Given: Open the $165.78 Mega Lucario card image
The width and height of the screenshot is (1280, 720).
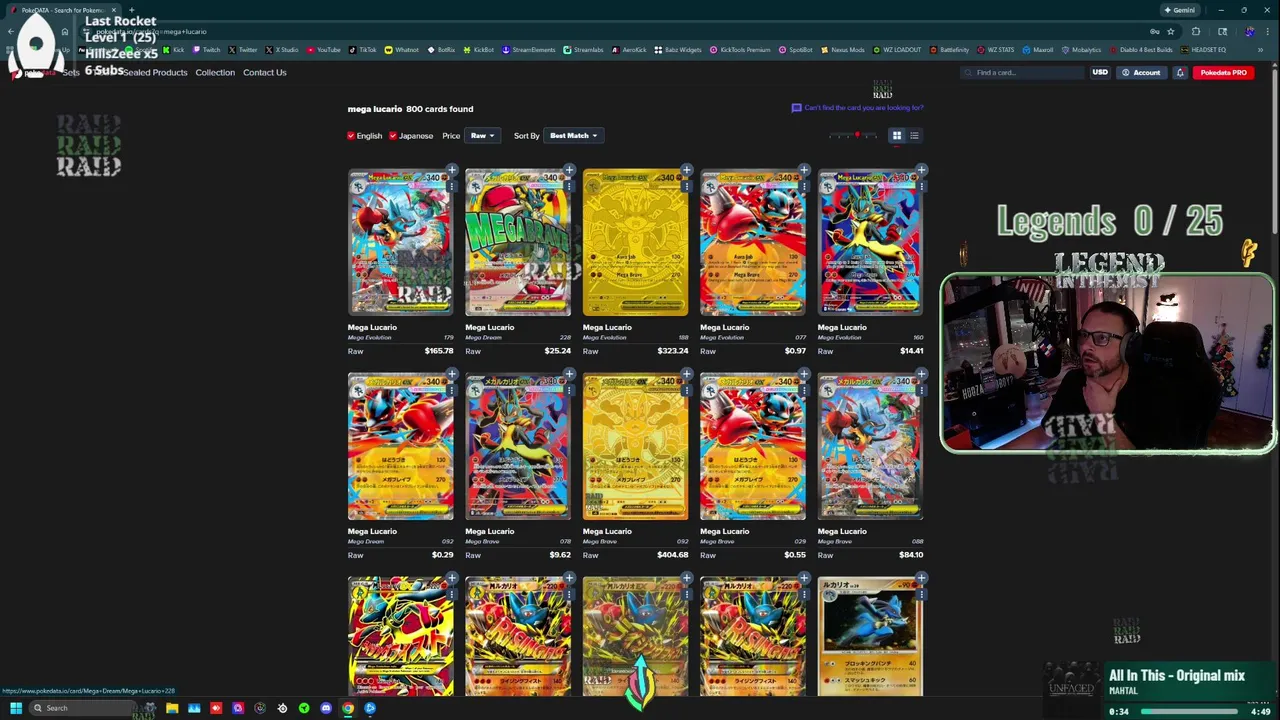Looking at the screenshot, I should pyautogui.click(x=400, y=242).
